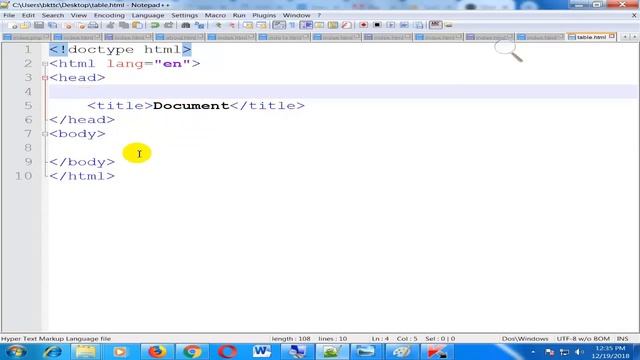The width and height of the screenshot is (640, 360).
Task: Toggle Word wrap in the toolbar
Action: tap(279, 25)
